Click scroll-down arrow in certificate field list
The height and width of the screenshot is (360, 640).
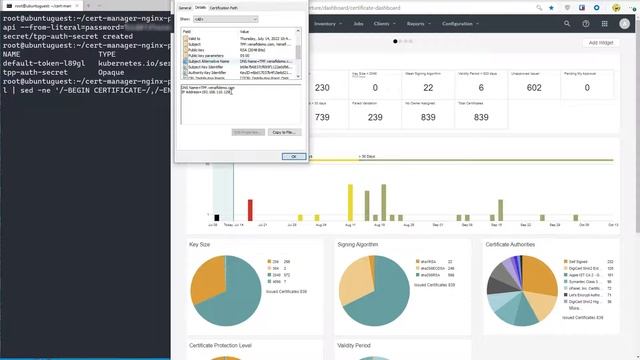pos(298,77)
